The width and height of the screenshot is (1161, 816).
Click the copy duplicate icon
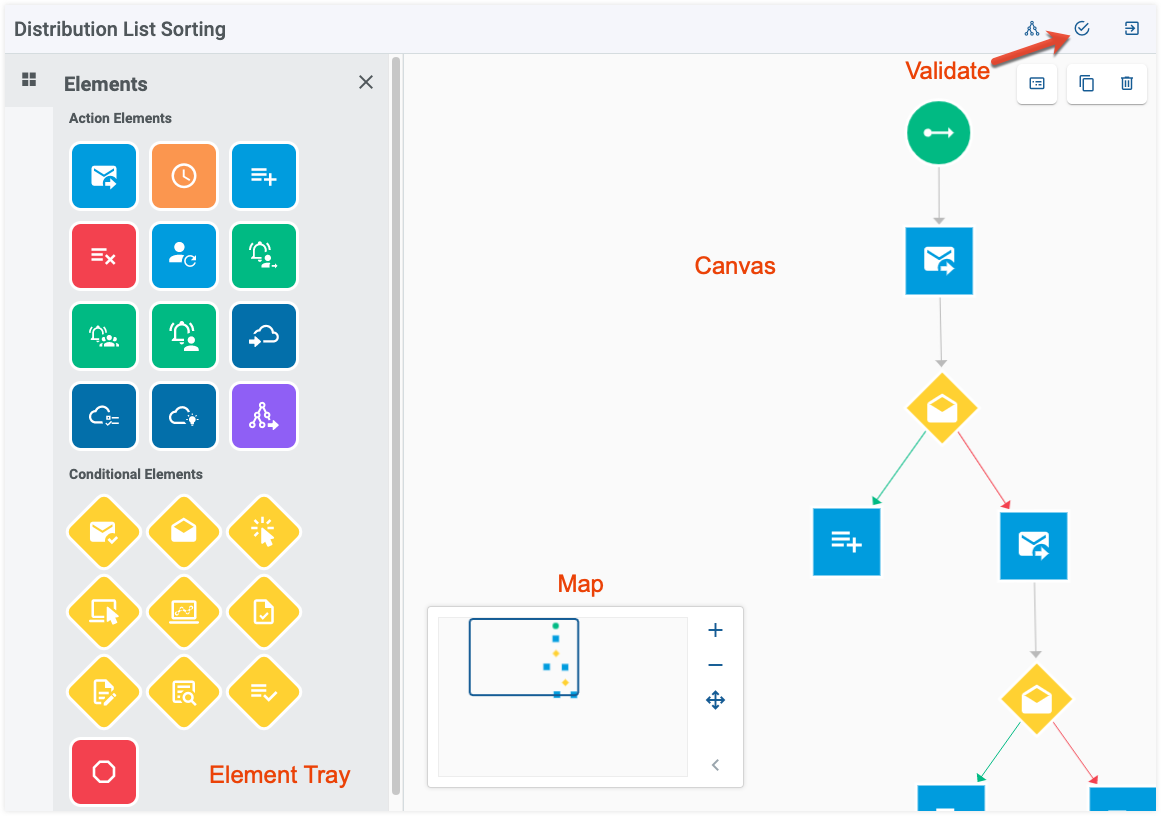coord(1086,84)
